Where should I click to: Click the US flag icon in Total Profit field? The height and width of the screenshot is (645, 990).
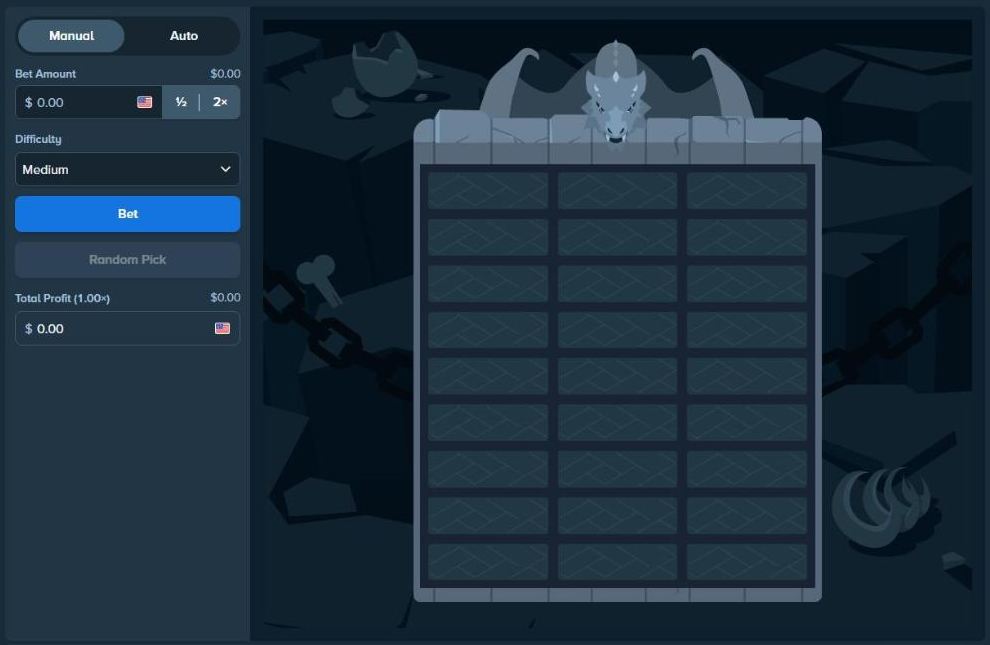tap(222, 328)
